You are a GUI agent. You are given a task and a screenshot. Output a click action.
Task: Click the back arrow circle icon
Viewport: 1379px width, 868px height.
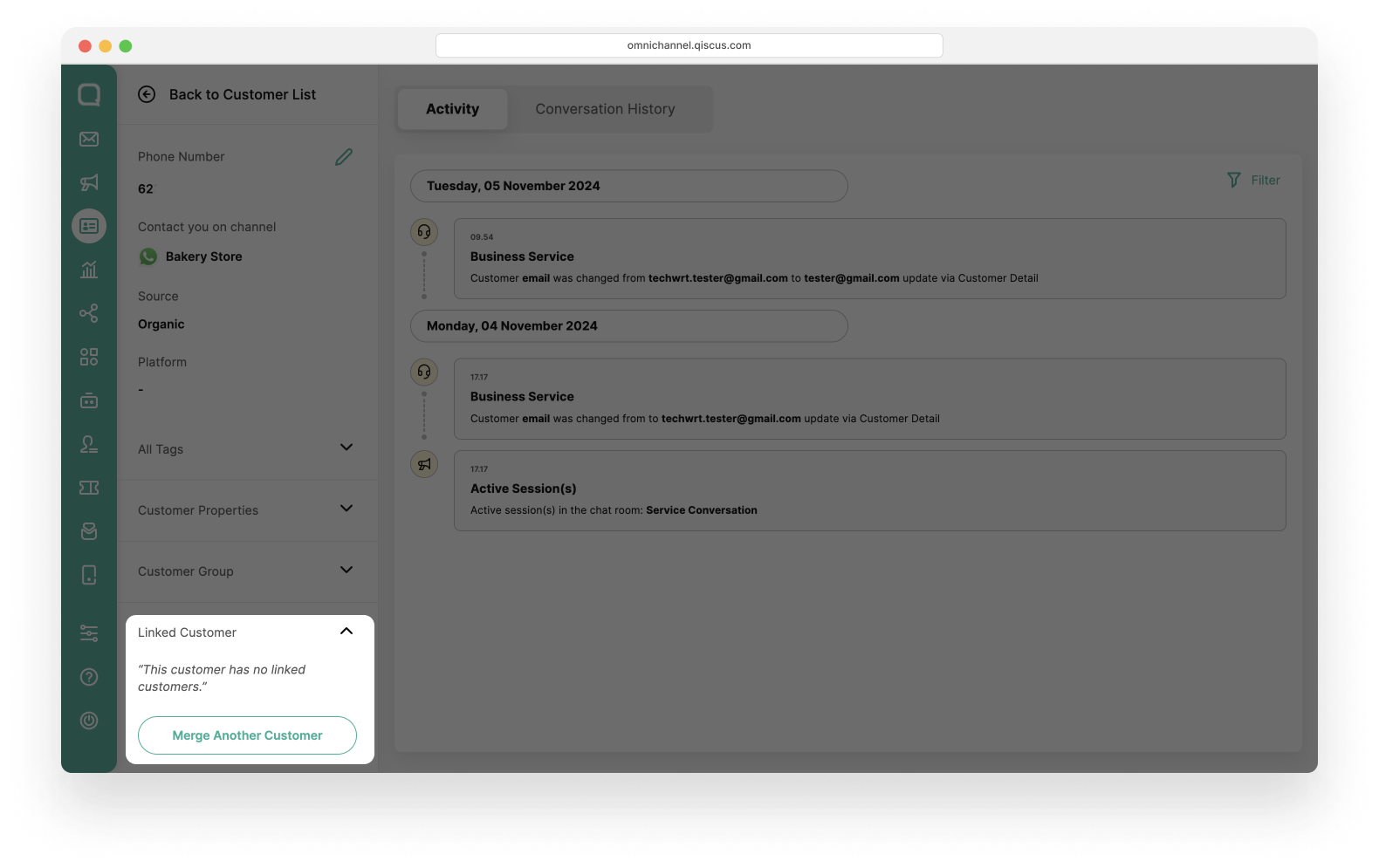[147, 94]
